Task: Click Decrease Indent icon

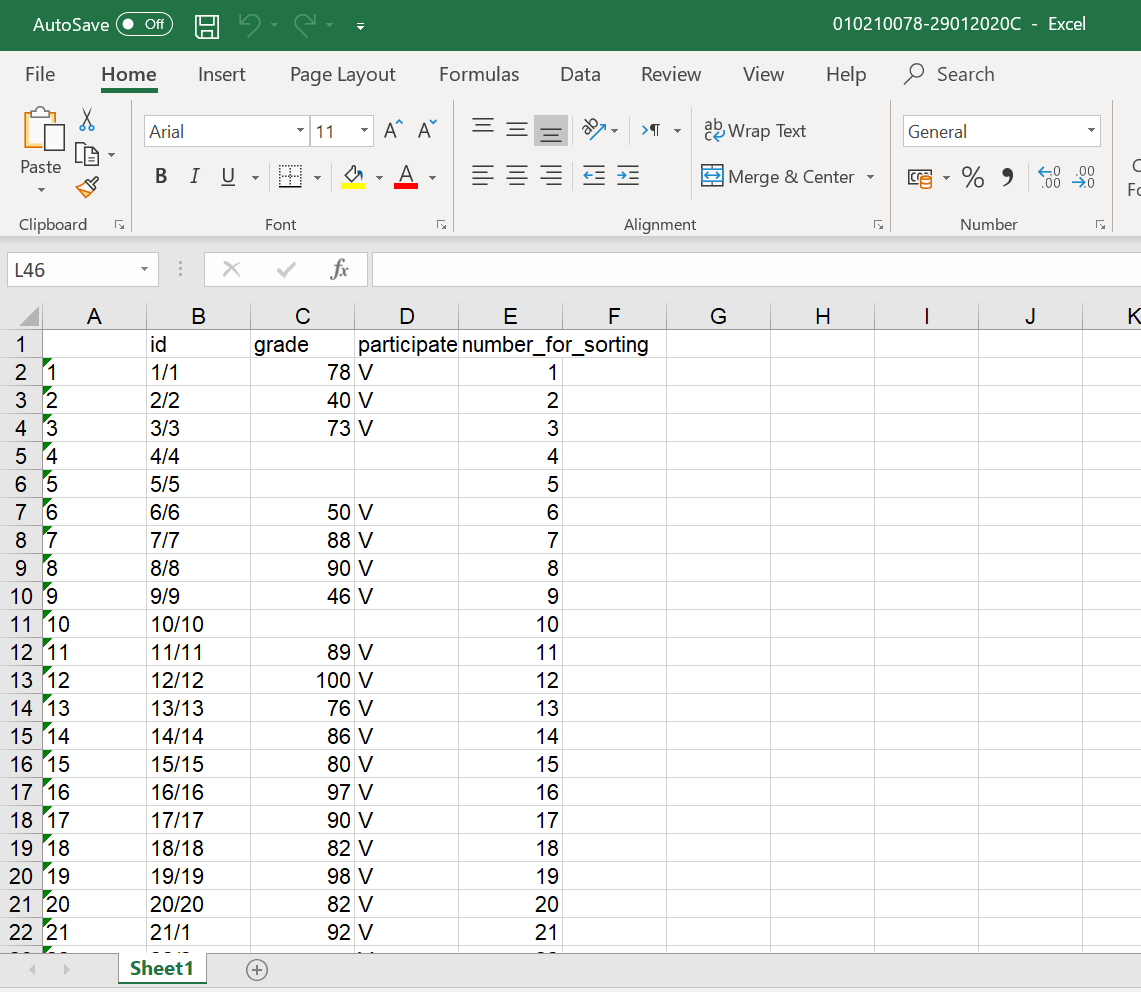Action: click(x=594, y=175)
